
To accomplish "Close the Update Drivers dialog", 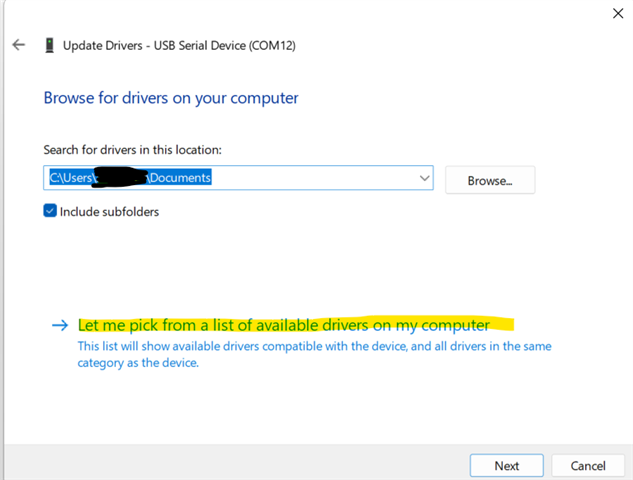I will coord(618,13).
